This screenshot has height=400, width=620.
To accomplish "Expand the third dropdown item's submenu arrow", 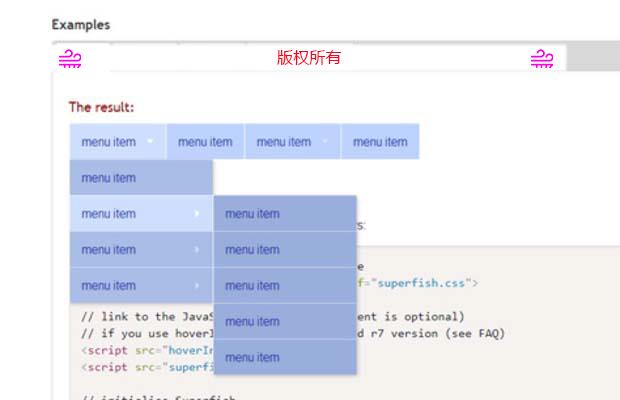I will (197, 250).
